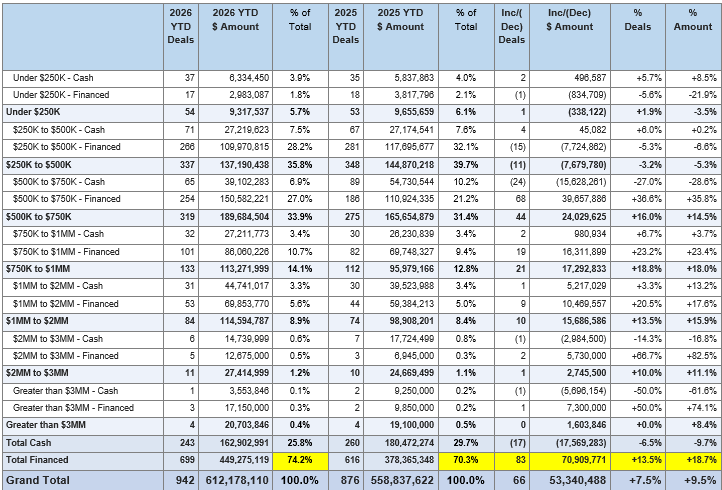Select the '$500K to $750K - Cash' label
Screen dimensions: 722x490
tap(58, 182)
